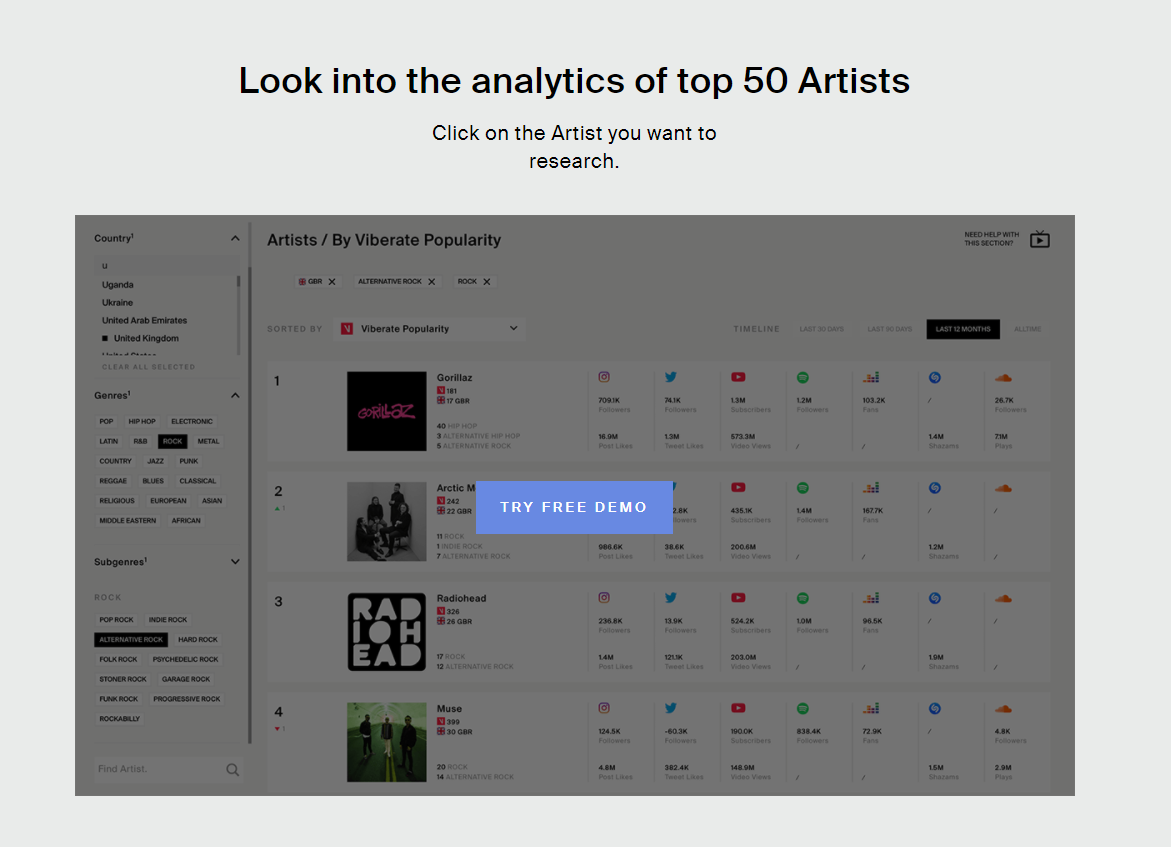Click the Find Artist search field
This screenshot has height=847, width=1171.
coord(158,769)
